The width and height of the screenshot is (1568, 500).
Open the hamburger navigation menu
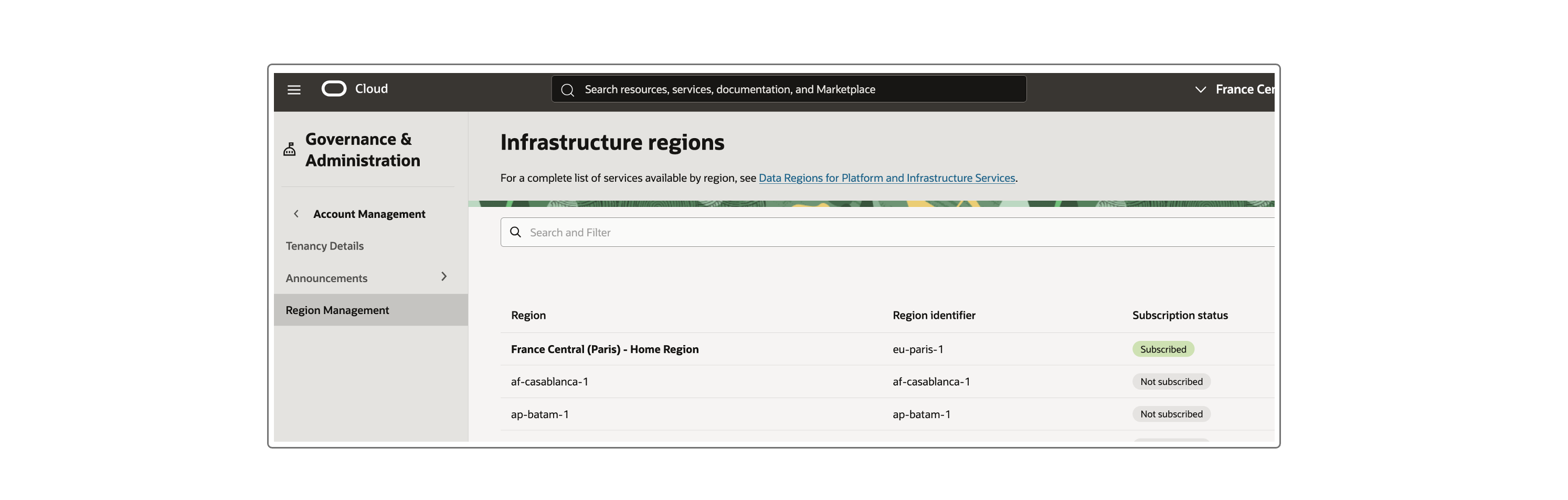pyautogui.click(x=294, y=89)
